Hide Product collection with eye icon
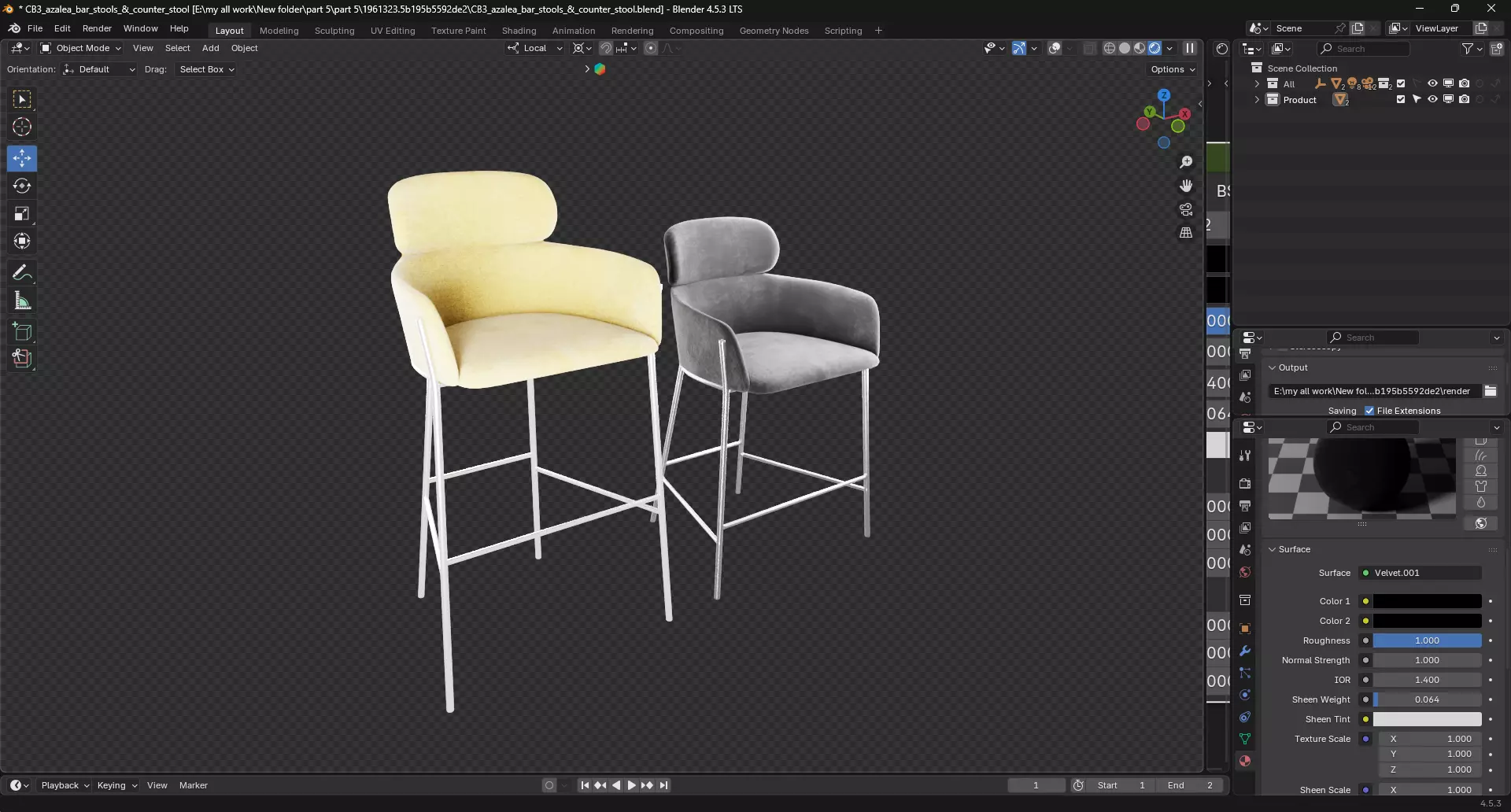 pos(1432,99)
